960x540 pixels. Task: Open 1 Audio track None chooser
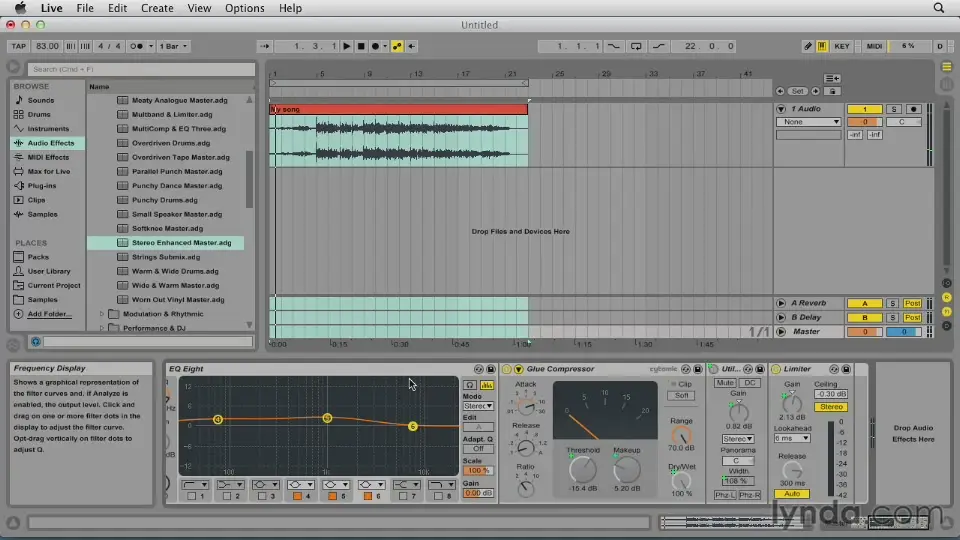808,122
